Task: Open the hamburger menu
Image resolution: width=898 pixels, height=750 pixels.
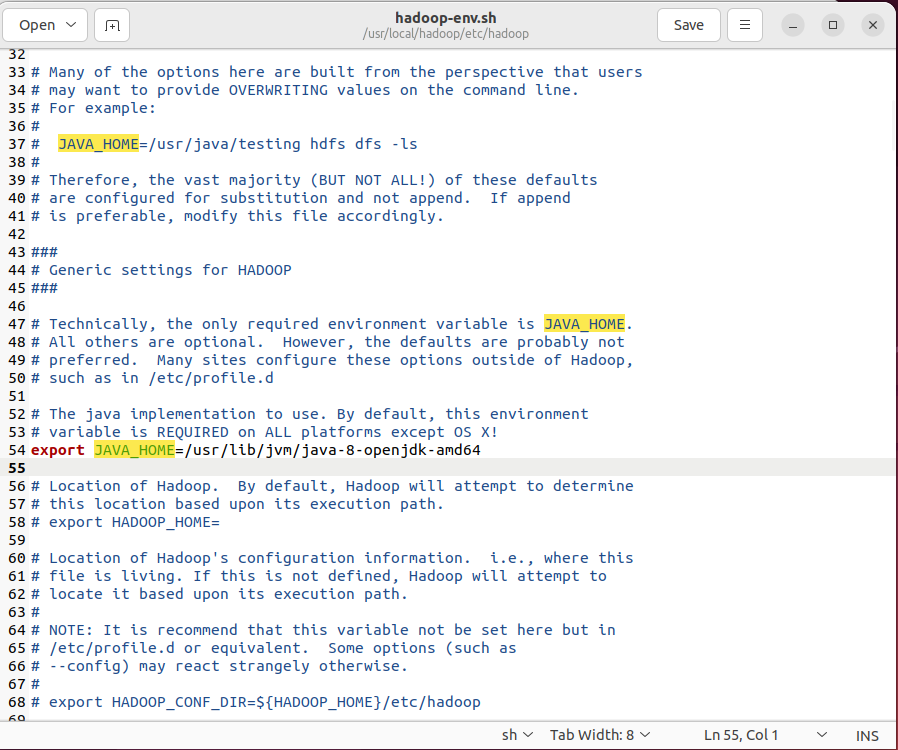Action: tap(745, 25)
